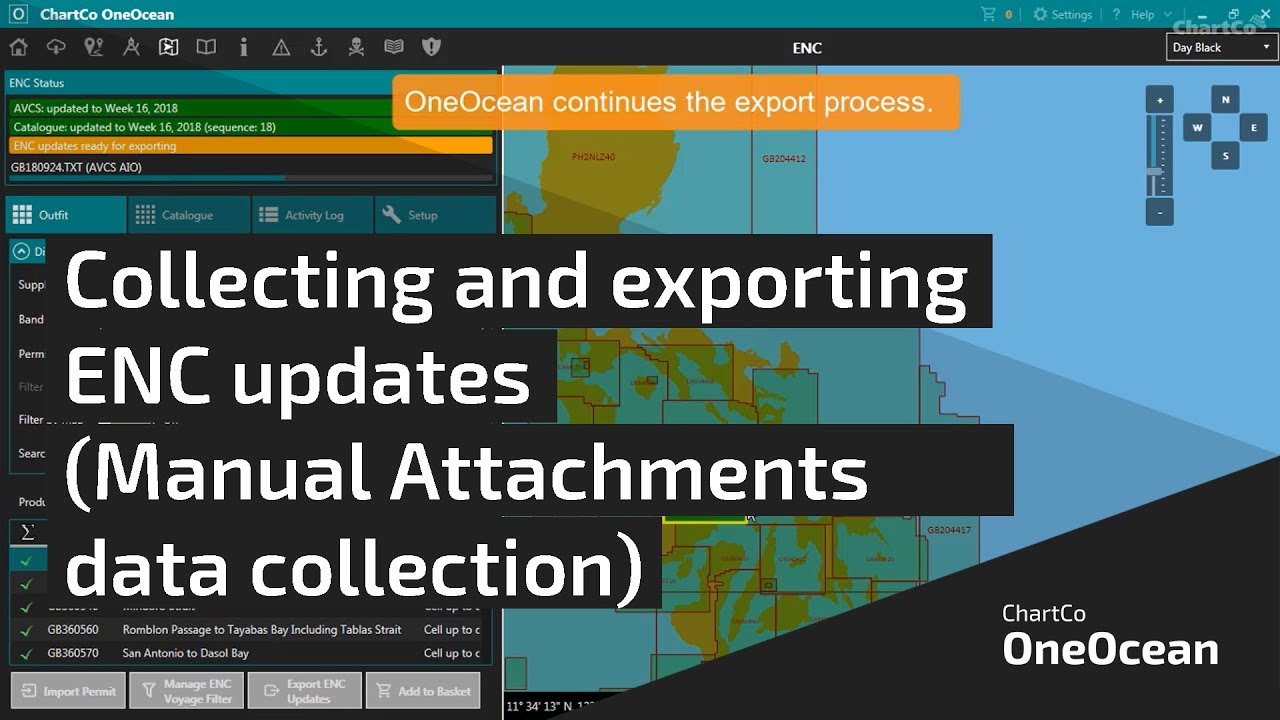Open the dividers compass tool icon
1280x720 pixels.
tap(131, 47)
